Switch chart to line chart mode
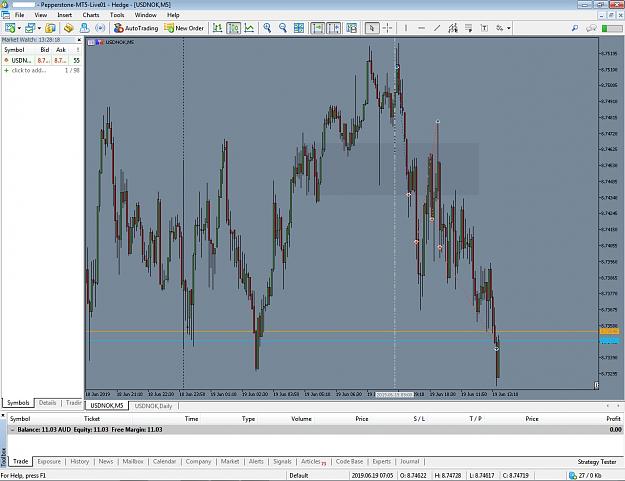625x481 pixels. tap(250, 28)
